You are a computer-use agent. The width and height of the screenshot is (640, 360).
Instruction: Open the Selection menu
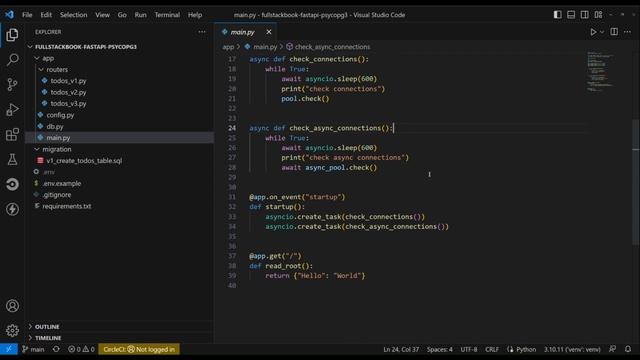click(73, 15)
